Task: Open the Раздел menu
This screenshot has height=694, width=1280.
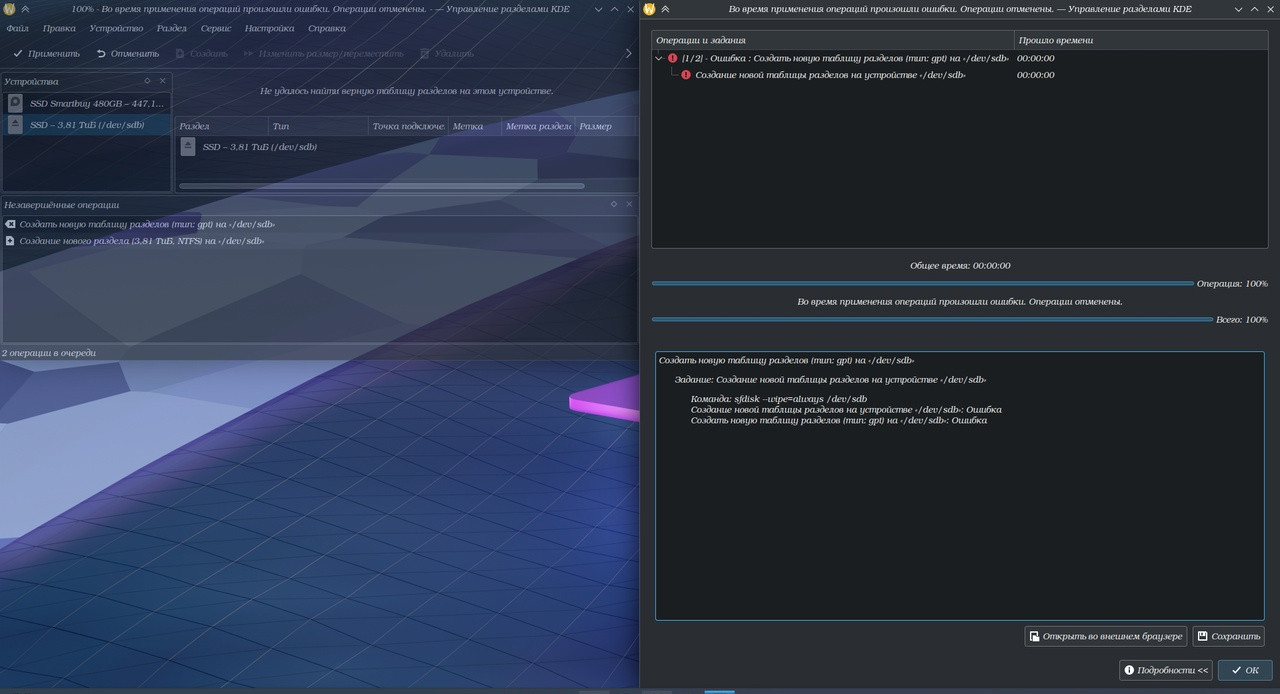Action: point(172,28)
